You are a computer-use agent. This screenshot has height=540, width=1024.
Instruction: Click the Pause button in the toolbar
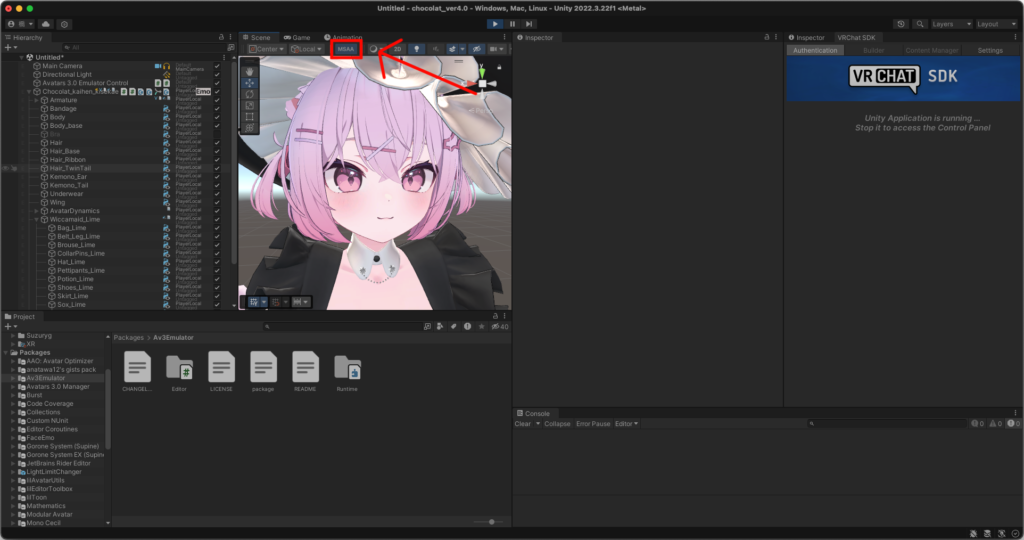[512, 23]
